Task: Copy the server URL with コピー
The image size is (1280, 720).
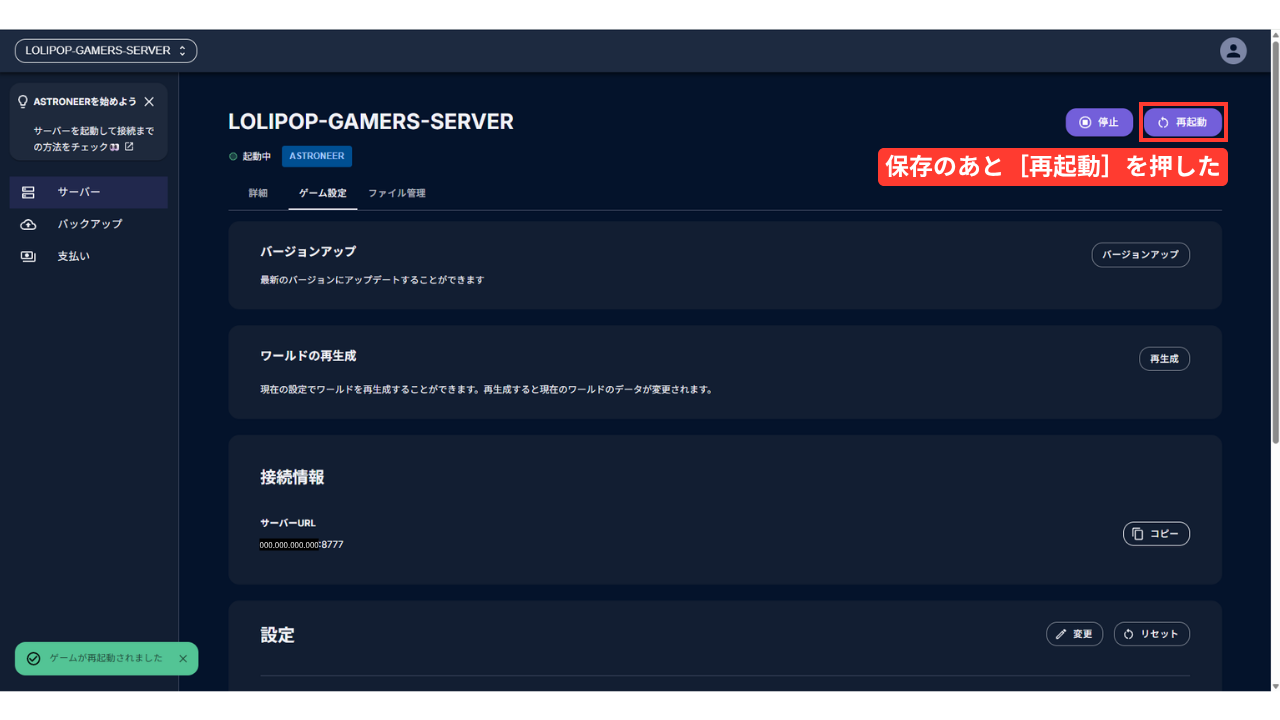Action: 1156,534
